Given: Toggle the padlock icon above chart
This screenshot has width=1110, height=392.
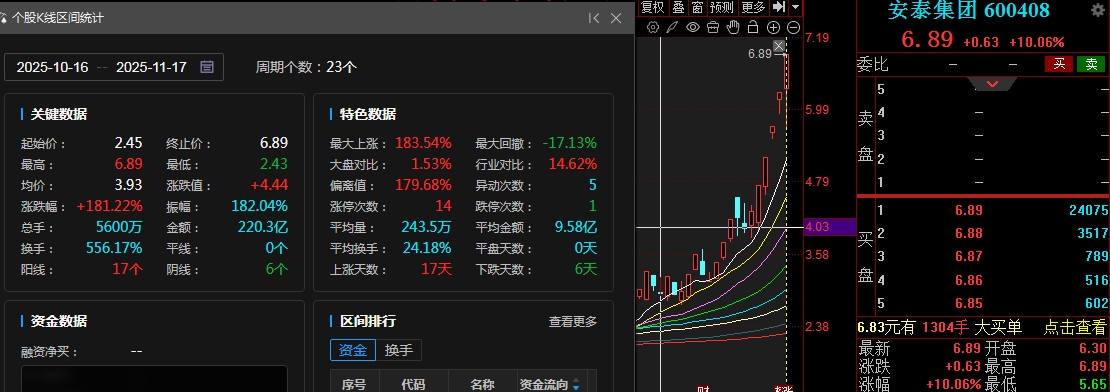Looking at the screenshot, I should tap(753, 28).
